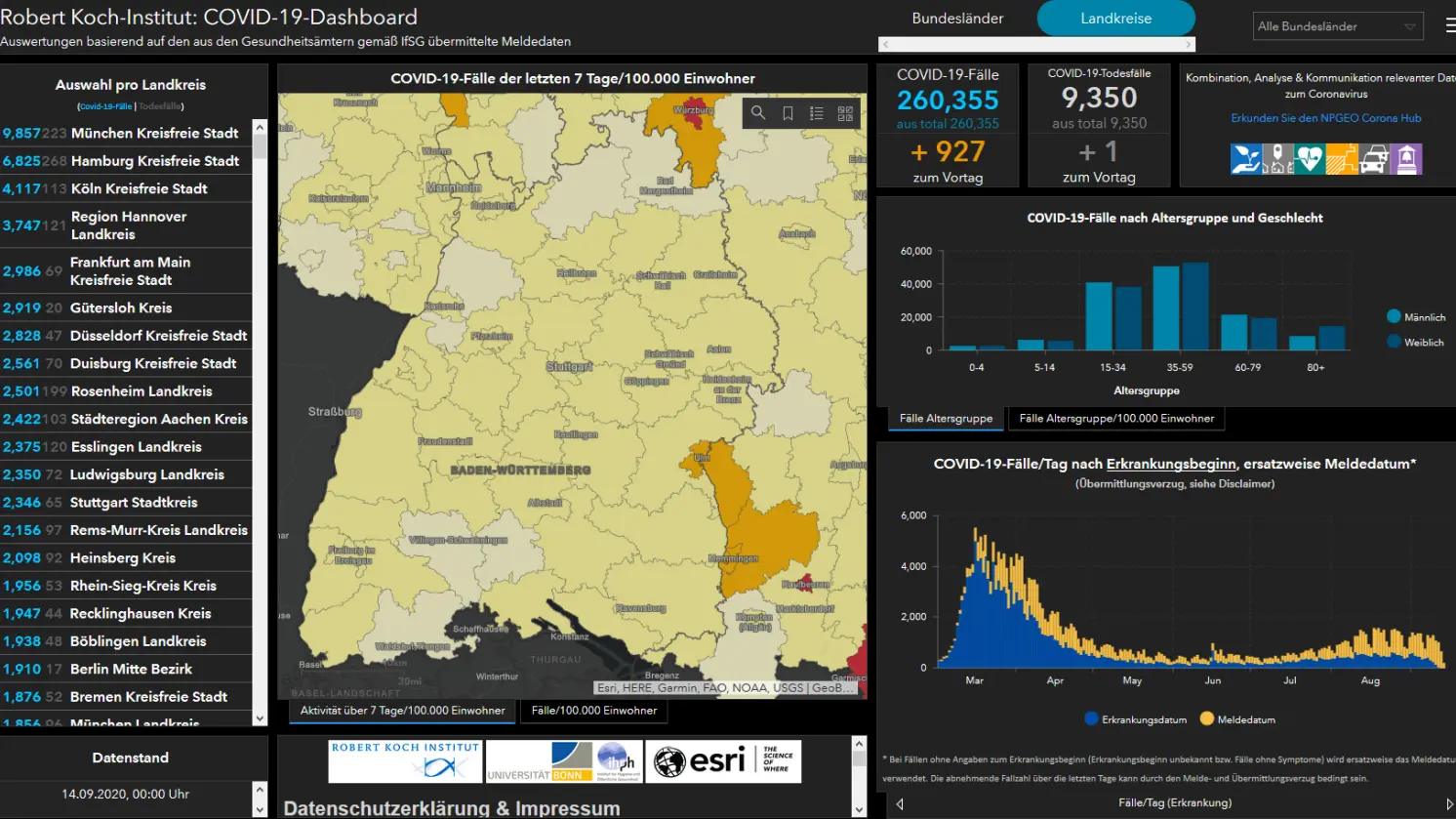
Task: Click the blue plant-in-hand hub icon
Action: point(1246,159)
